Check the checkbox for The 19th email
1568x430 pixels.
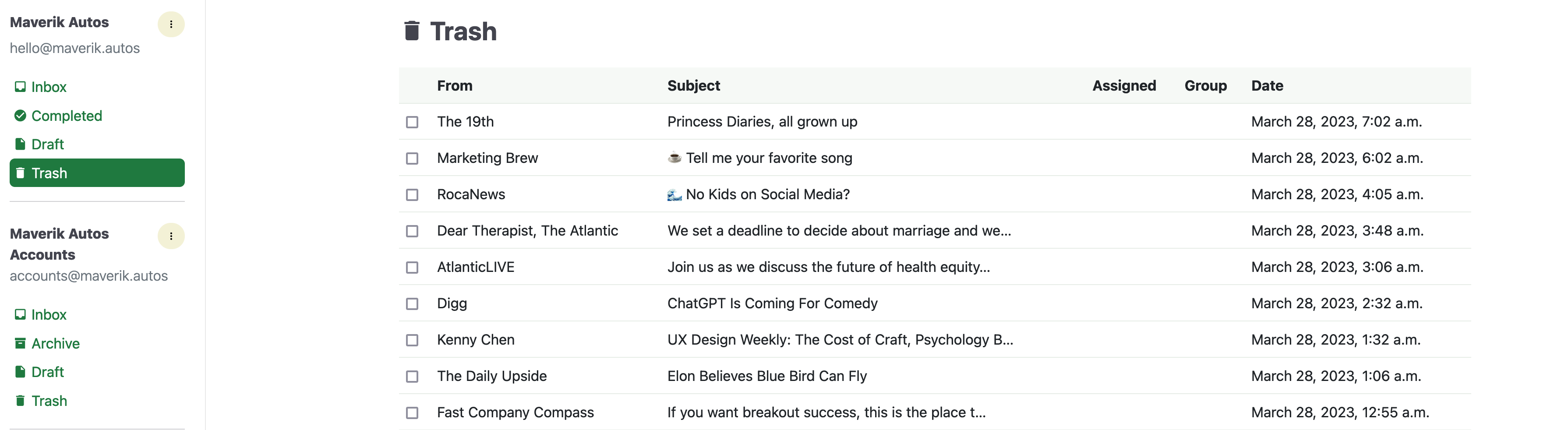pos(412,122)
